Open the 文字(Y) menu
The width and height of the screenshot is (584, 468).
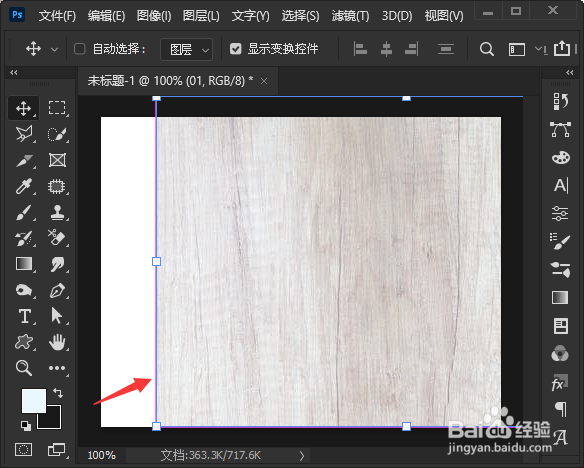click(x=250, y=16)
